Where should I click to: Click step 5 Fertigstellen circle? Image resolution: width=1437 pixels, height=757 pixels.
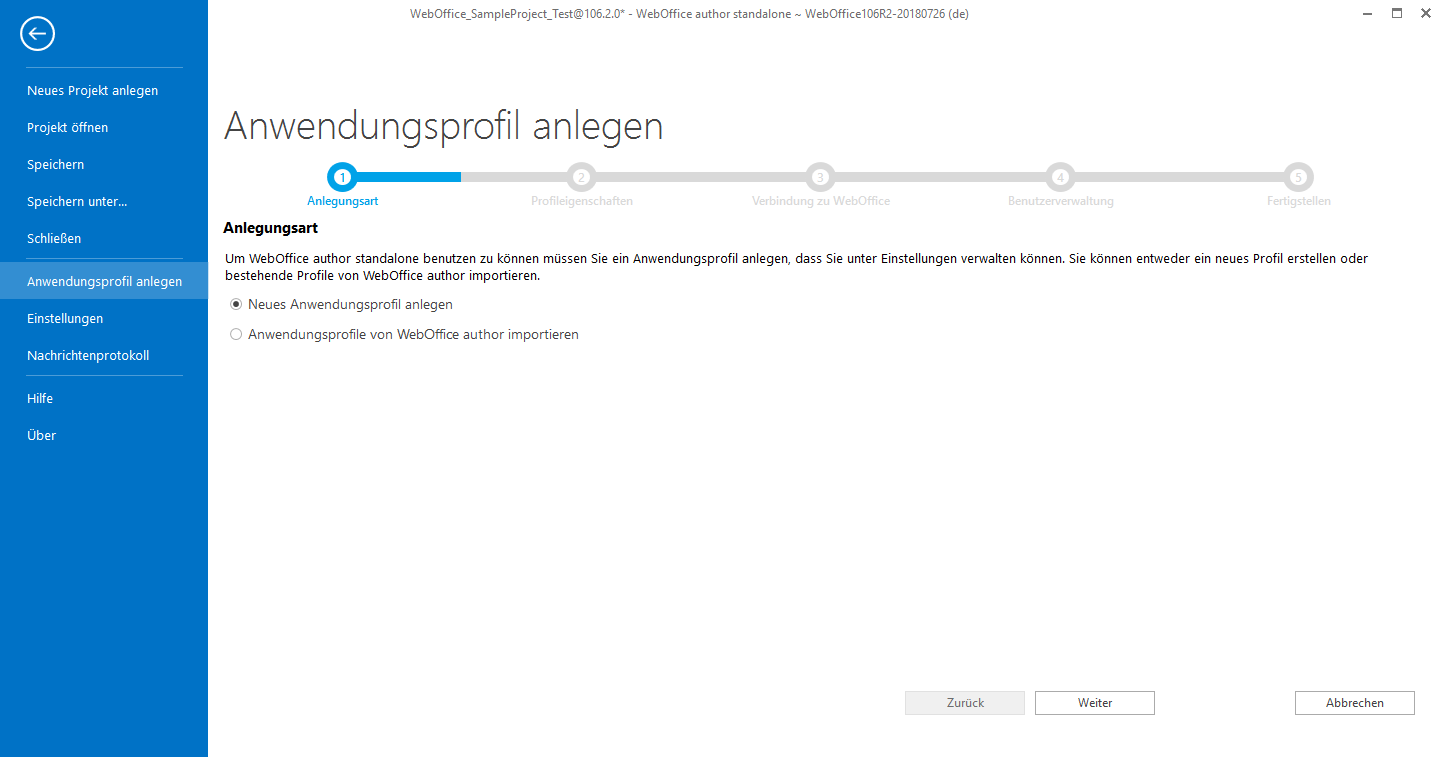pyautogui.click(x=1298, y=177)
